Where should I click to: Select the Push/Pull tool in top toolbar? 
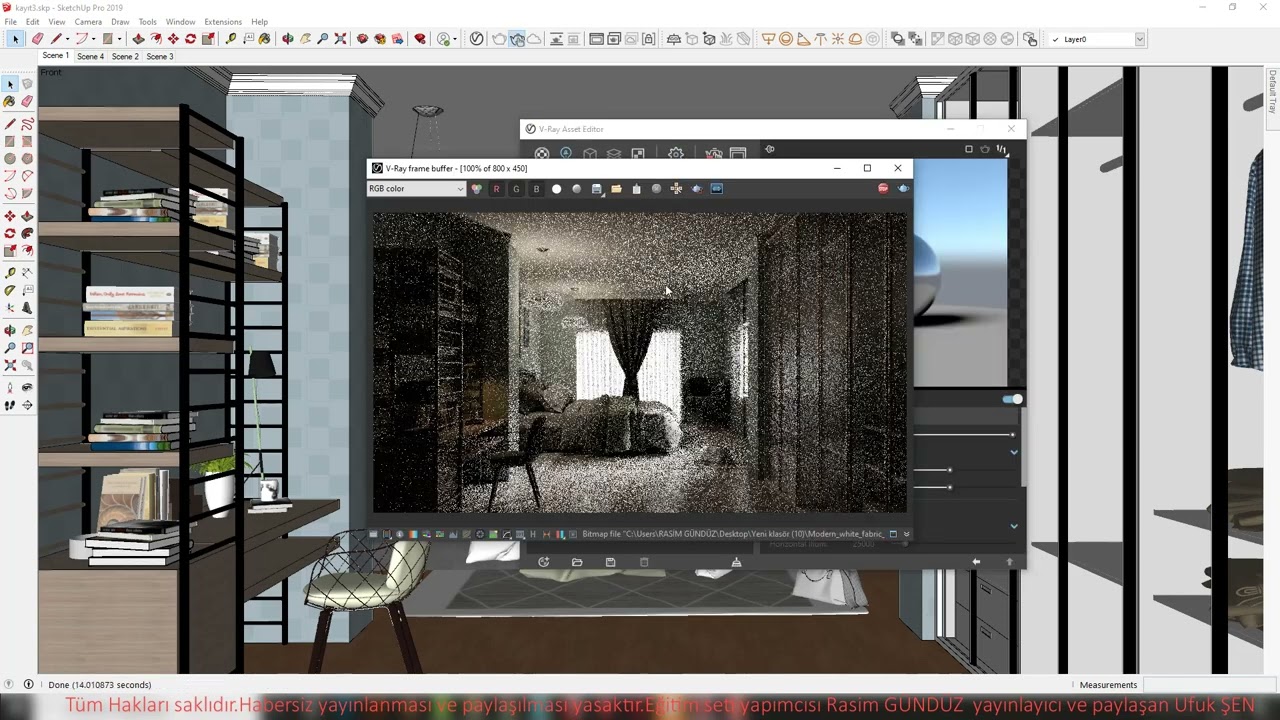[x=138, y=39]
